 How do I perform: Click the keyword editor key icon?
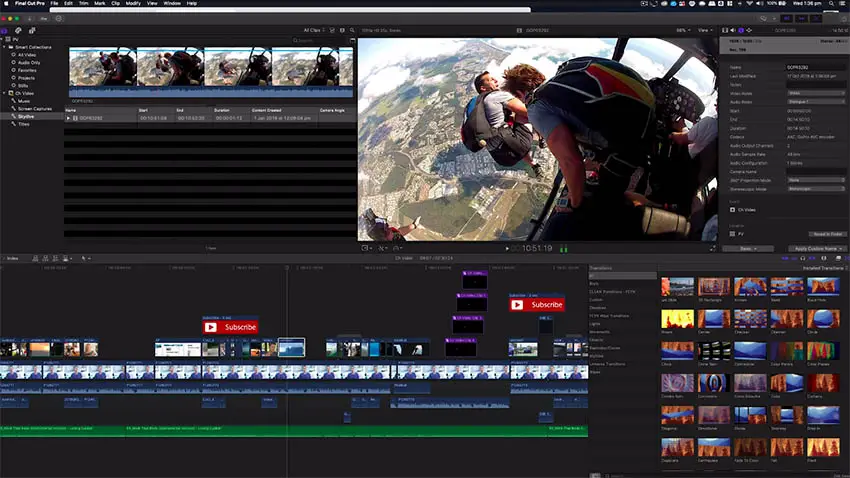click(44, 18)
